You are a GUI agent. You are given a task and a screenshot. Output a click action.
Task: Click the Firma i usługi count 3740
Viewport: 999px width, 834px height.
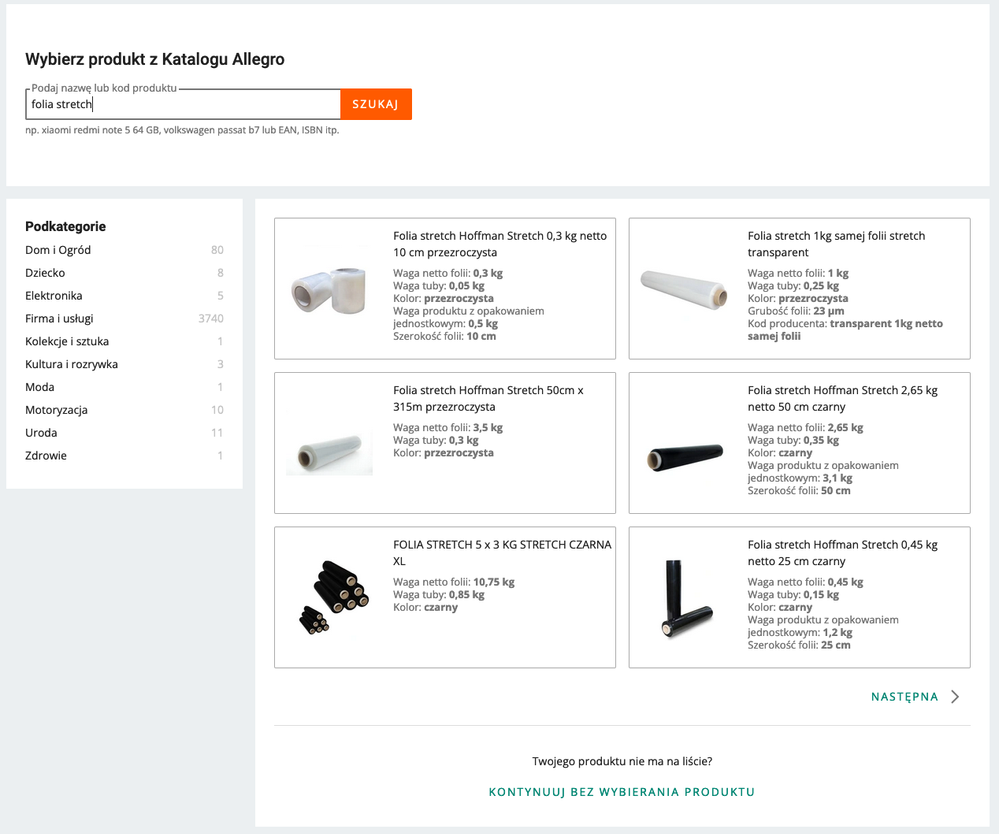[x=211, y=319]
